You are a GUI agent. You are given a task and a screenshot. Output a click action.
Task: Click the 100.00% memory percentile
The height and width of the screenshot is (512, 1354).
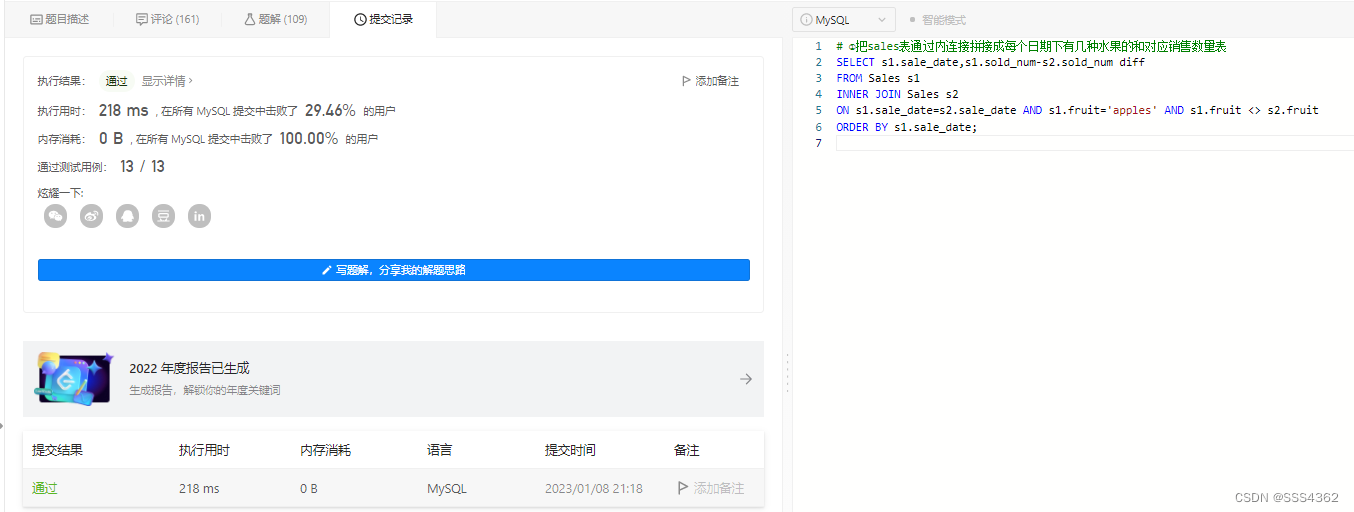pos(308,139)
